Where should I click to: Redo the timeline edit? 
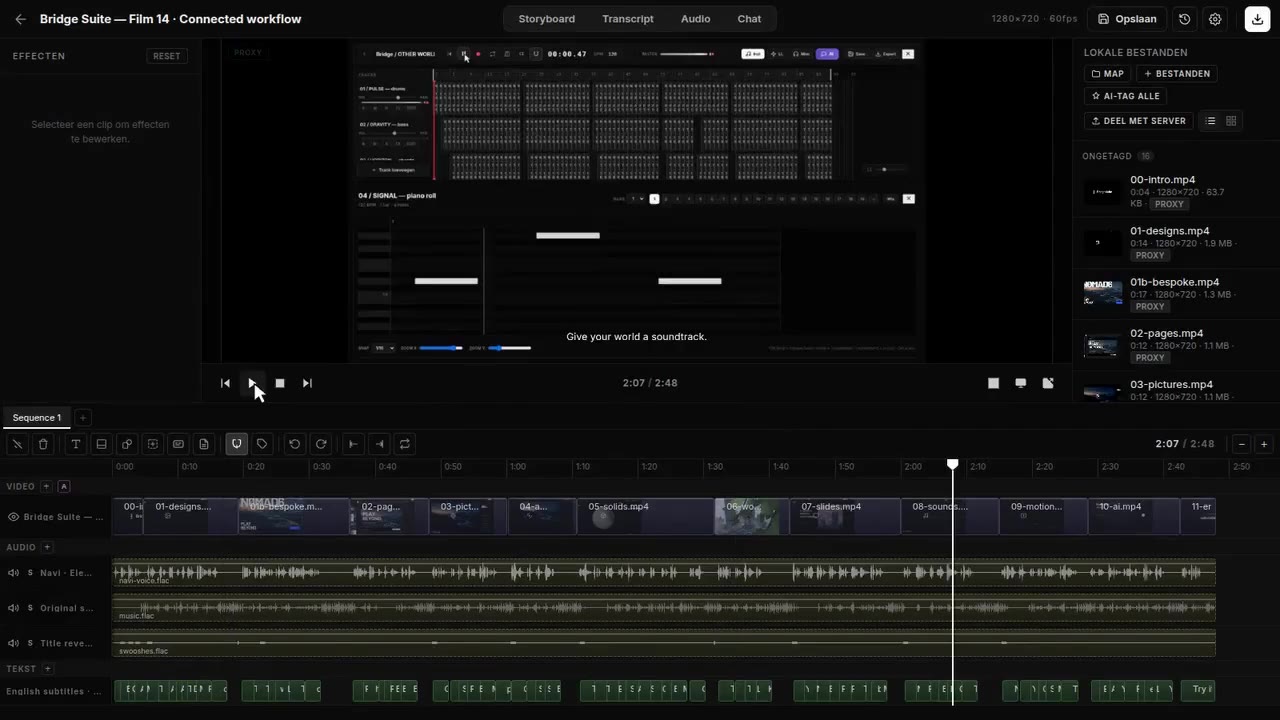[320, 444]
